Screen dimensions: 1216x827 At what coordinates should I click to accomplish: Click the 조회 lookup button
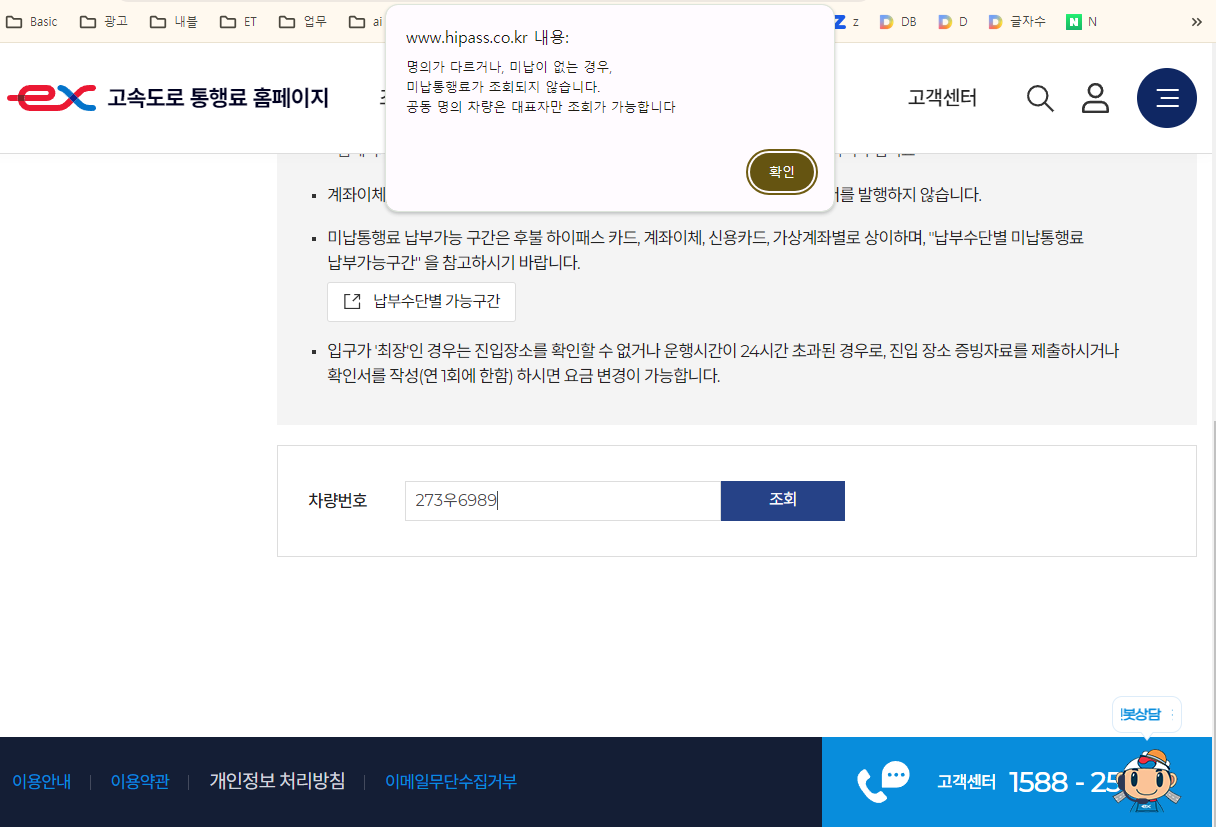[782, 500]
